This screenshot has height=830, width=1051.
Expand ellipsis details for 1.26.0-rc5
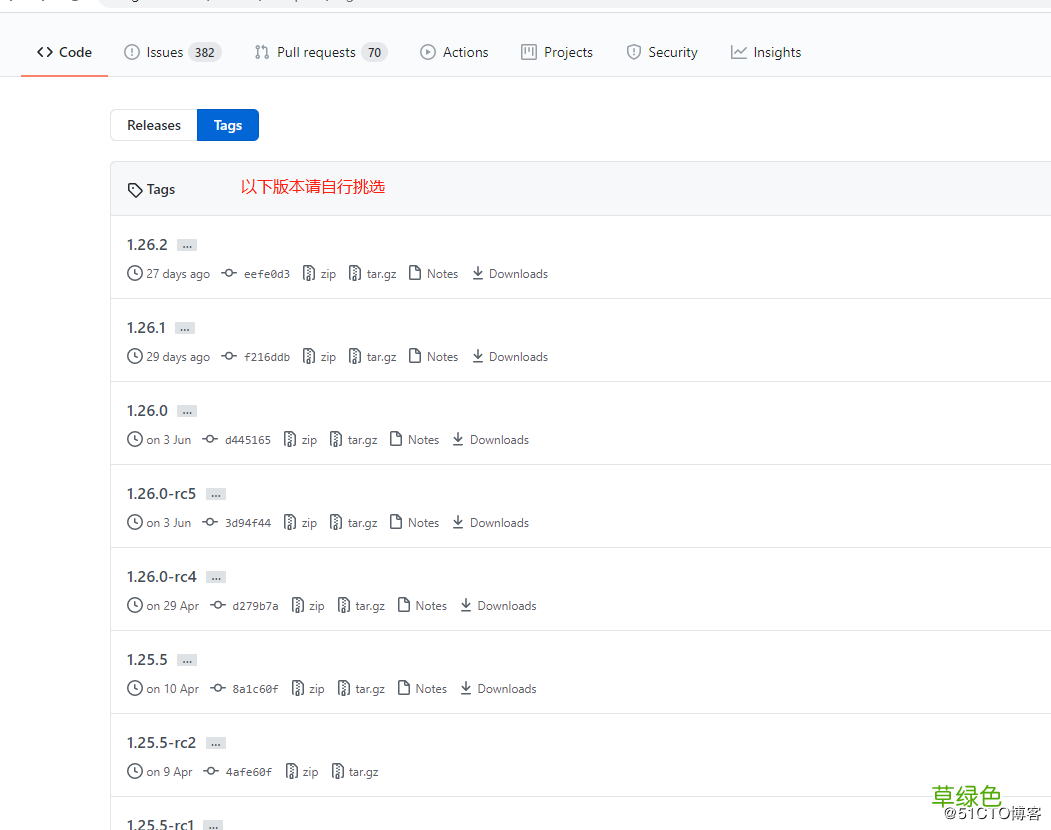click(216, 495)
